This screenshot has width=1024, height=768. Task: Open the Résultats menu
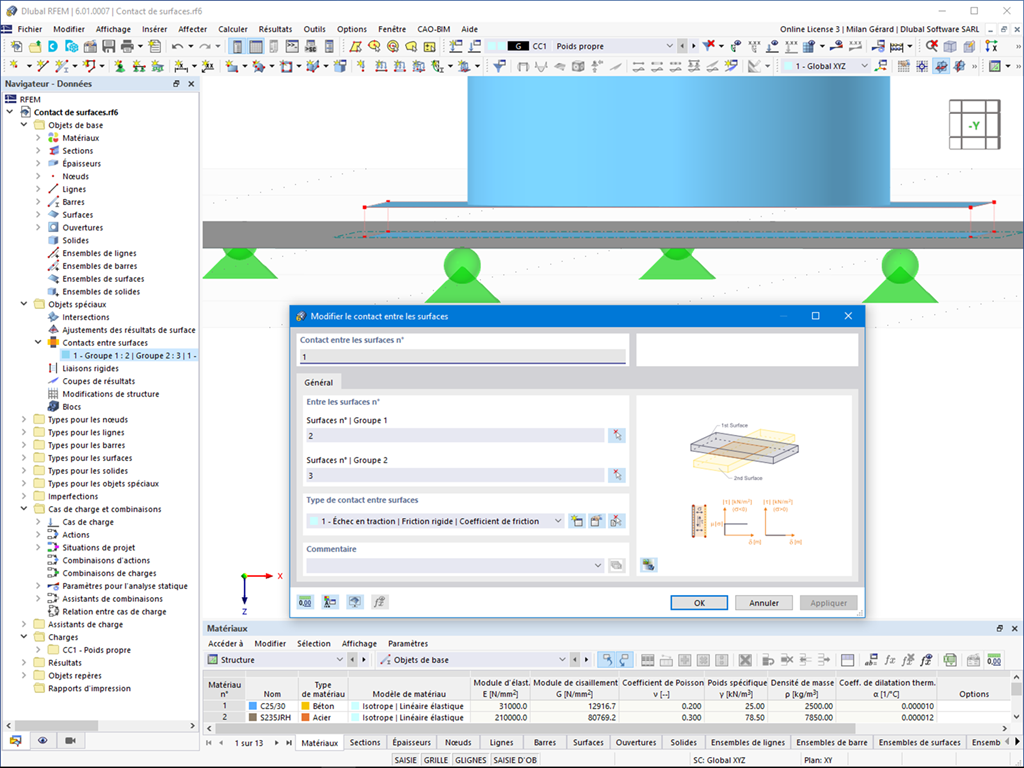tap(275, 29)
